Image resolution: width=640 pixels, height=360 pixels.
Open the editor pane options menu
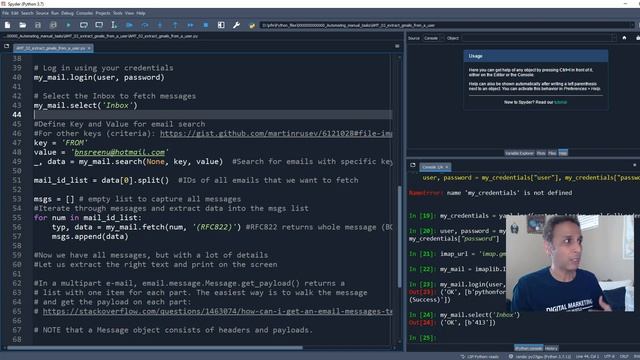397,47
